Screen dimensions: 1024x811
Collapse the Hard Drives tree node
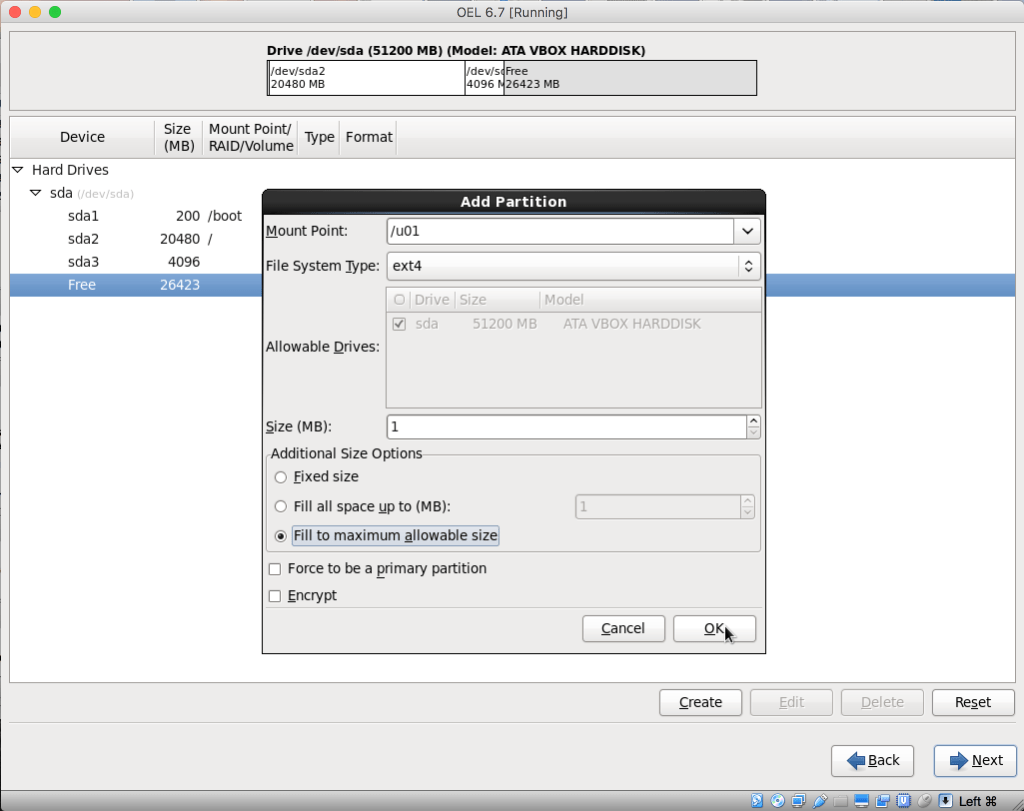[18, 170]
